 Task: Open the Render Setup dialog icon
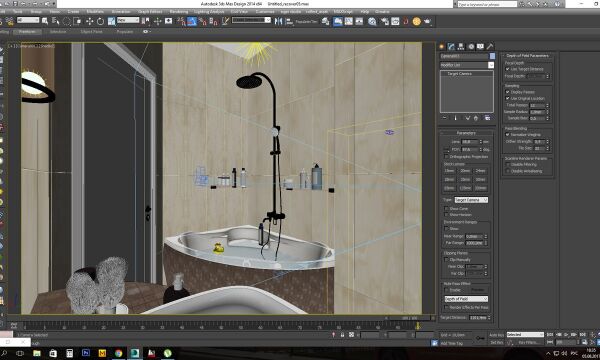pyautogui.click(x=385, y=21)
